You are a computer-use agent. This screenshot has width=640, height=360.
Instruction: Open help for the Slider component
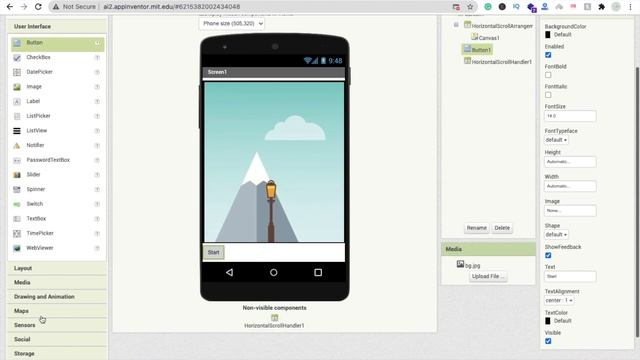[x=97, y=175]
